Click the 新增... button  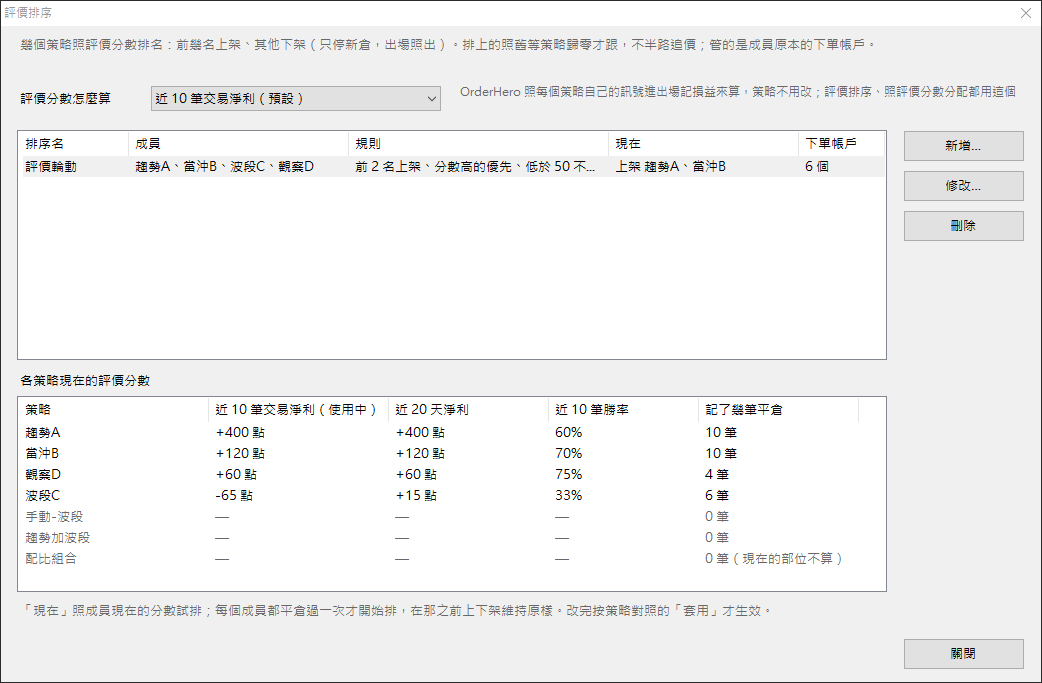coord(963,146)
